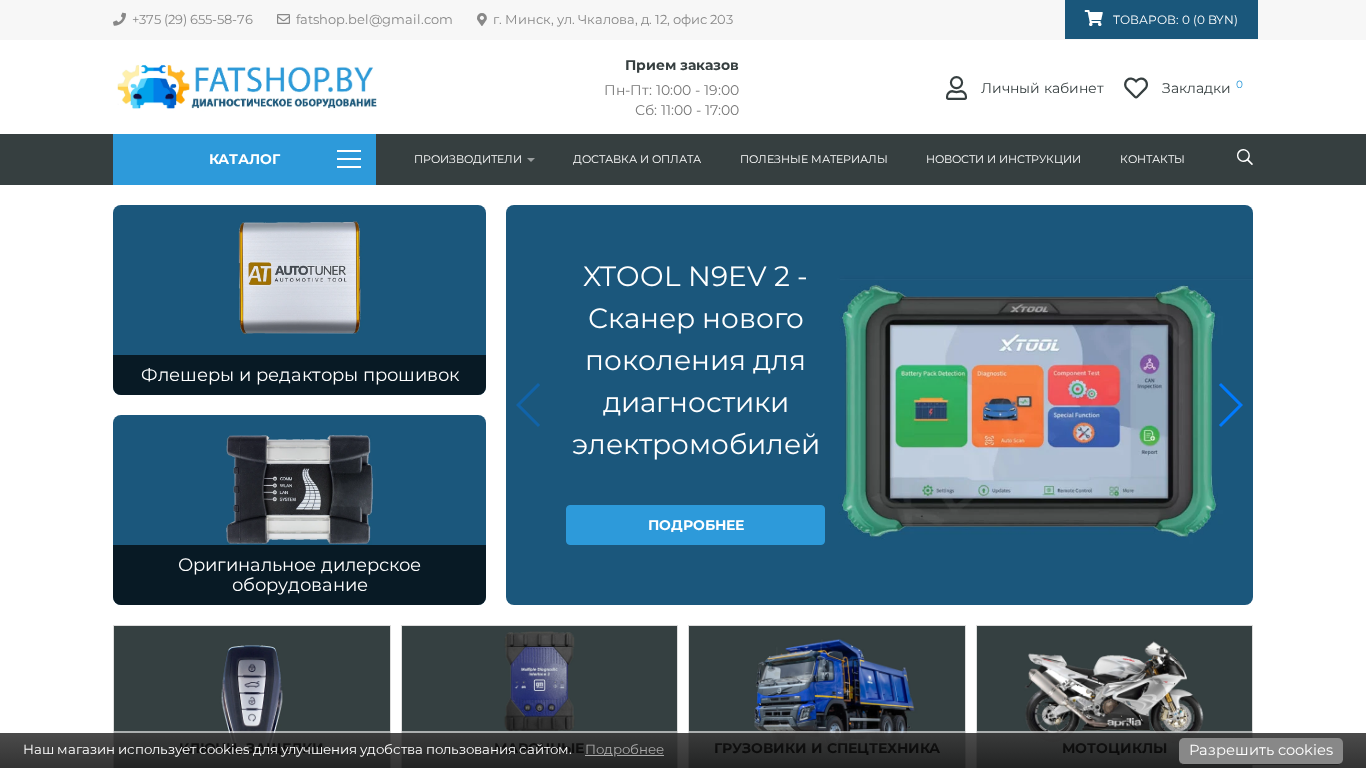Navigate to КОНТАКТЫ page
Image resolution: width=1366 pixels, height=768 pixels.
point(1152,159)
